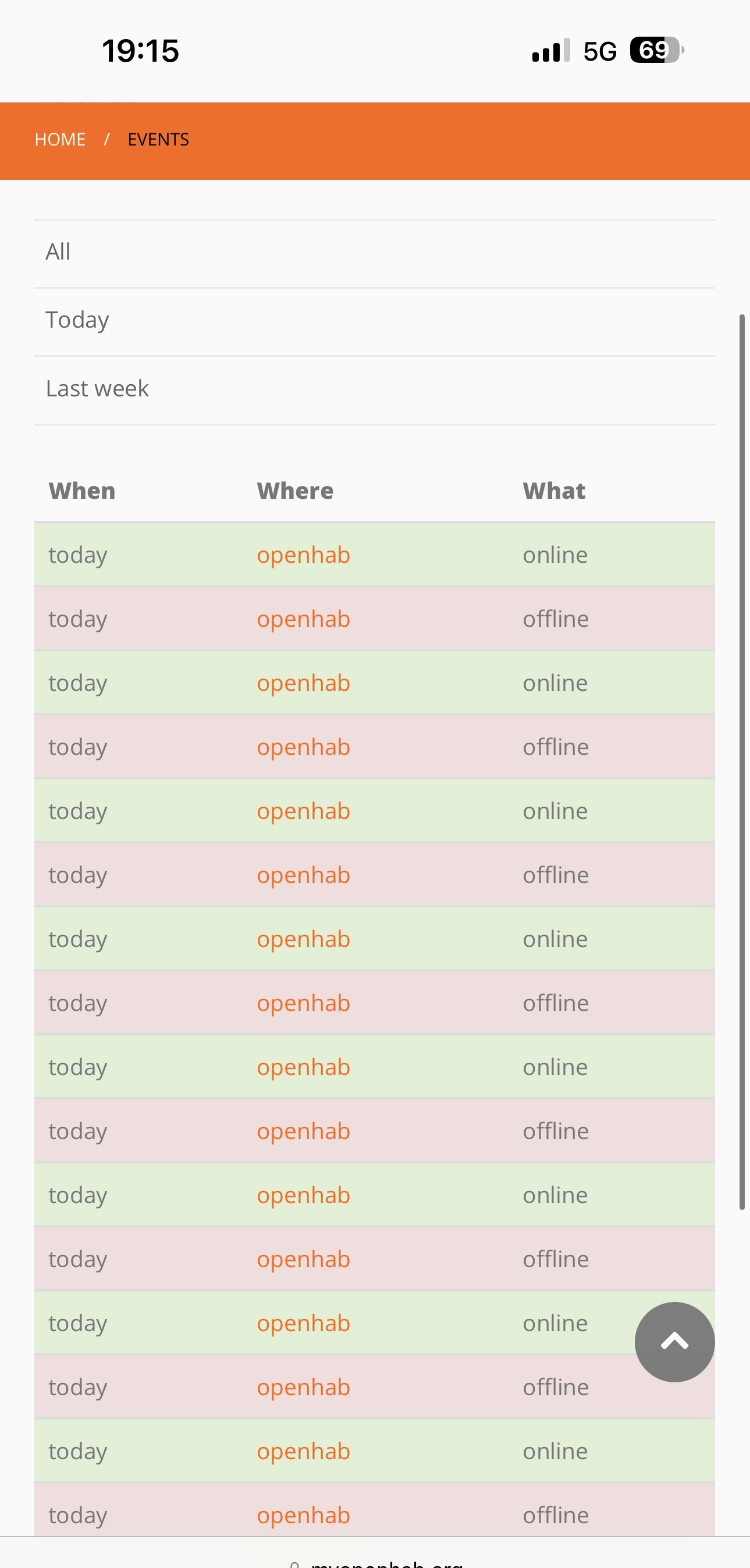This screenshot has height=1568, width=750.
Task: Select the All events filter
Action: pos(58,251)
